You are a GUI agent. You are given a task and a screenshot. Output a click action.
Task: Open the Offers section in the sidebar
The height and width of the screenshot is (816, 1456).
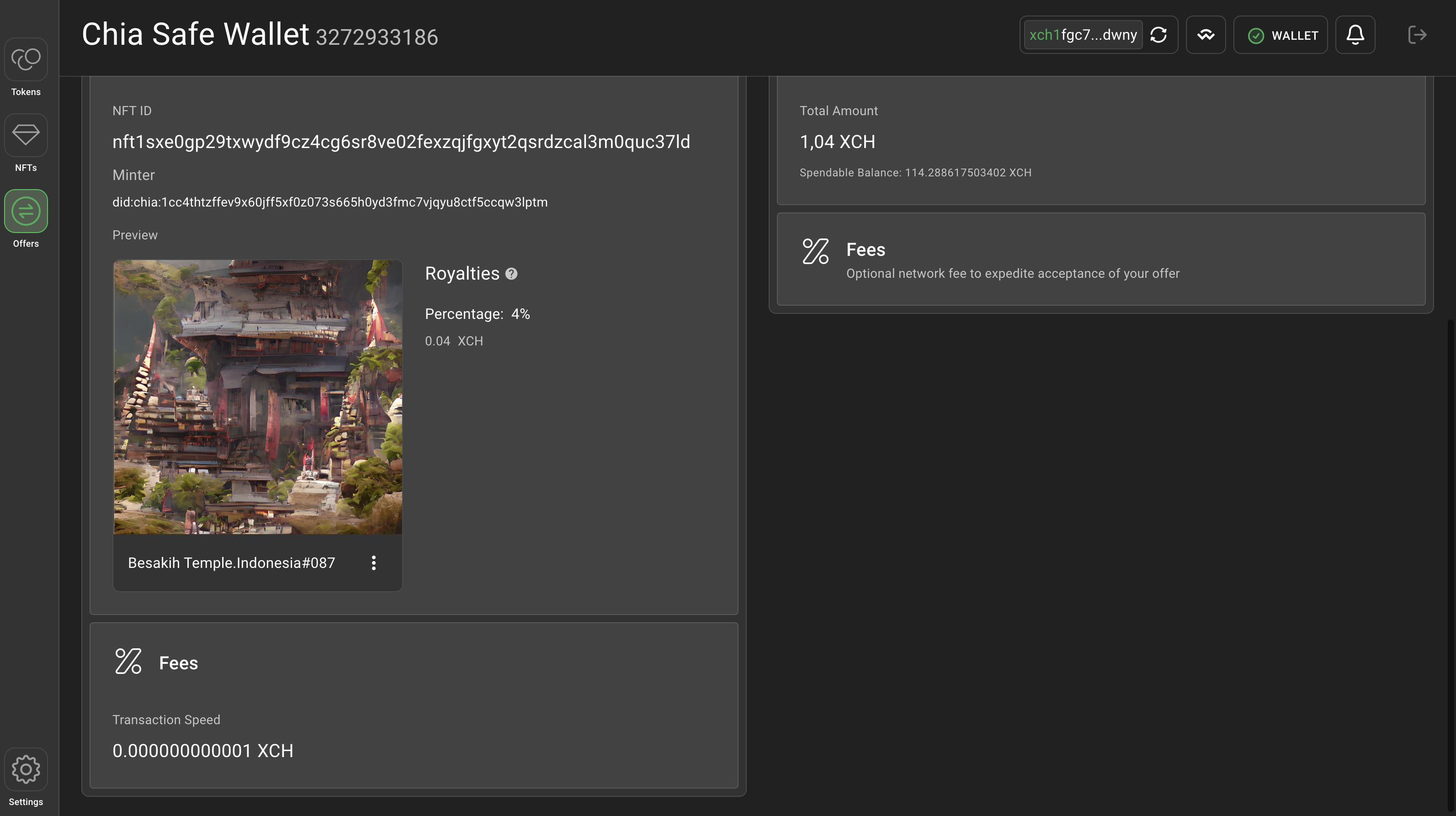(26, 211)
